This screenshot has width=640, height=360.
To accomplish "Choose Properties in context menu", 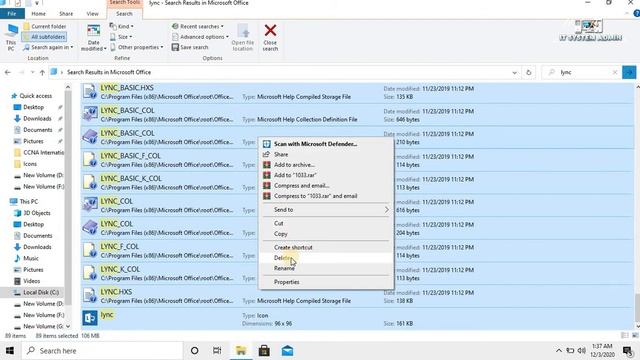I will pyautogui.click(x=326, y=282).
